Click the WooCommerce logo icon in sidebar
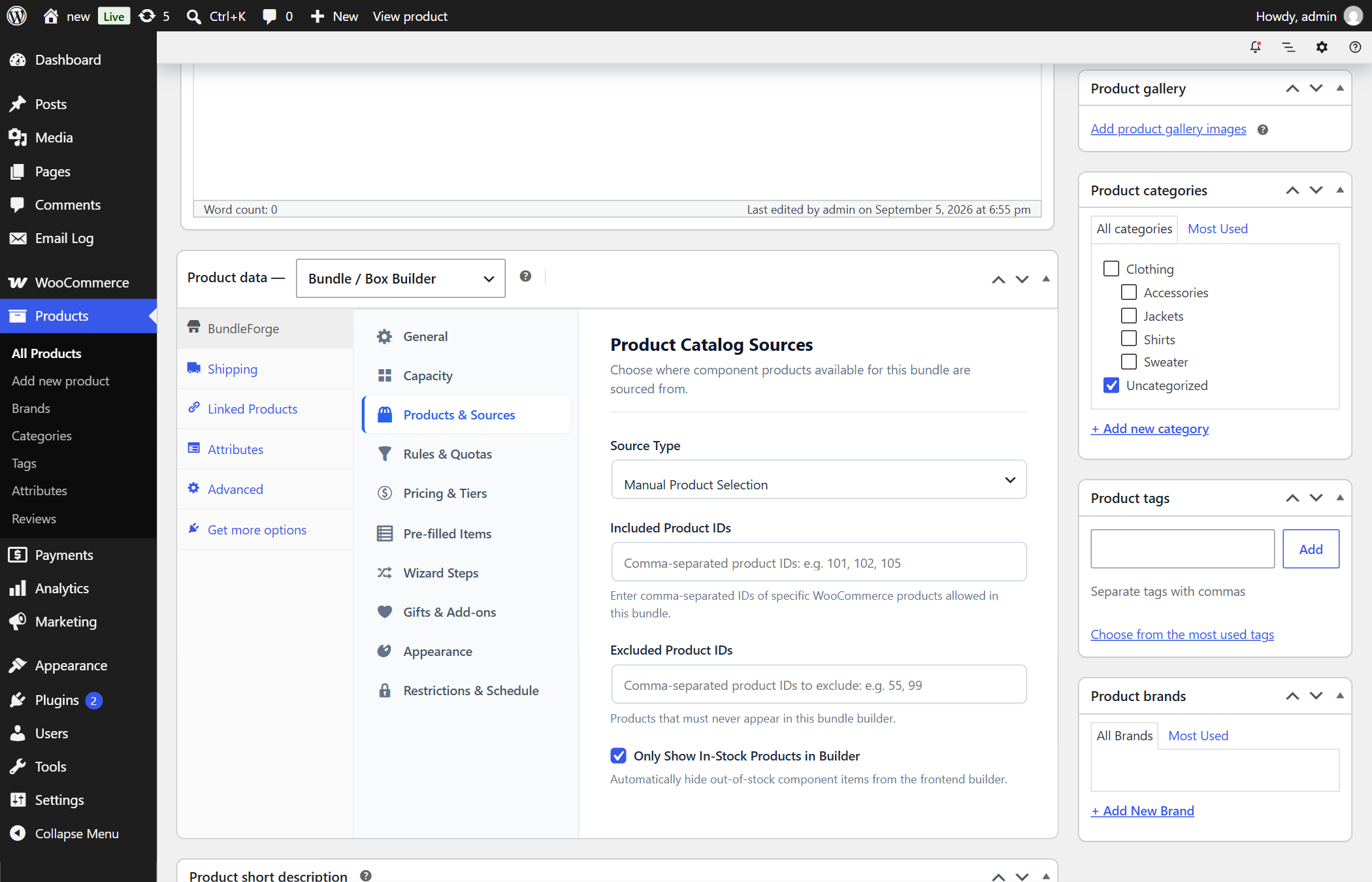The image size is (1372, 882). (18, 282)
